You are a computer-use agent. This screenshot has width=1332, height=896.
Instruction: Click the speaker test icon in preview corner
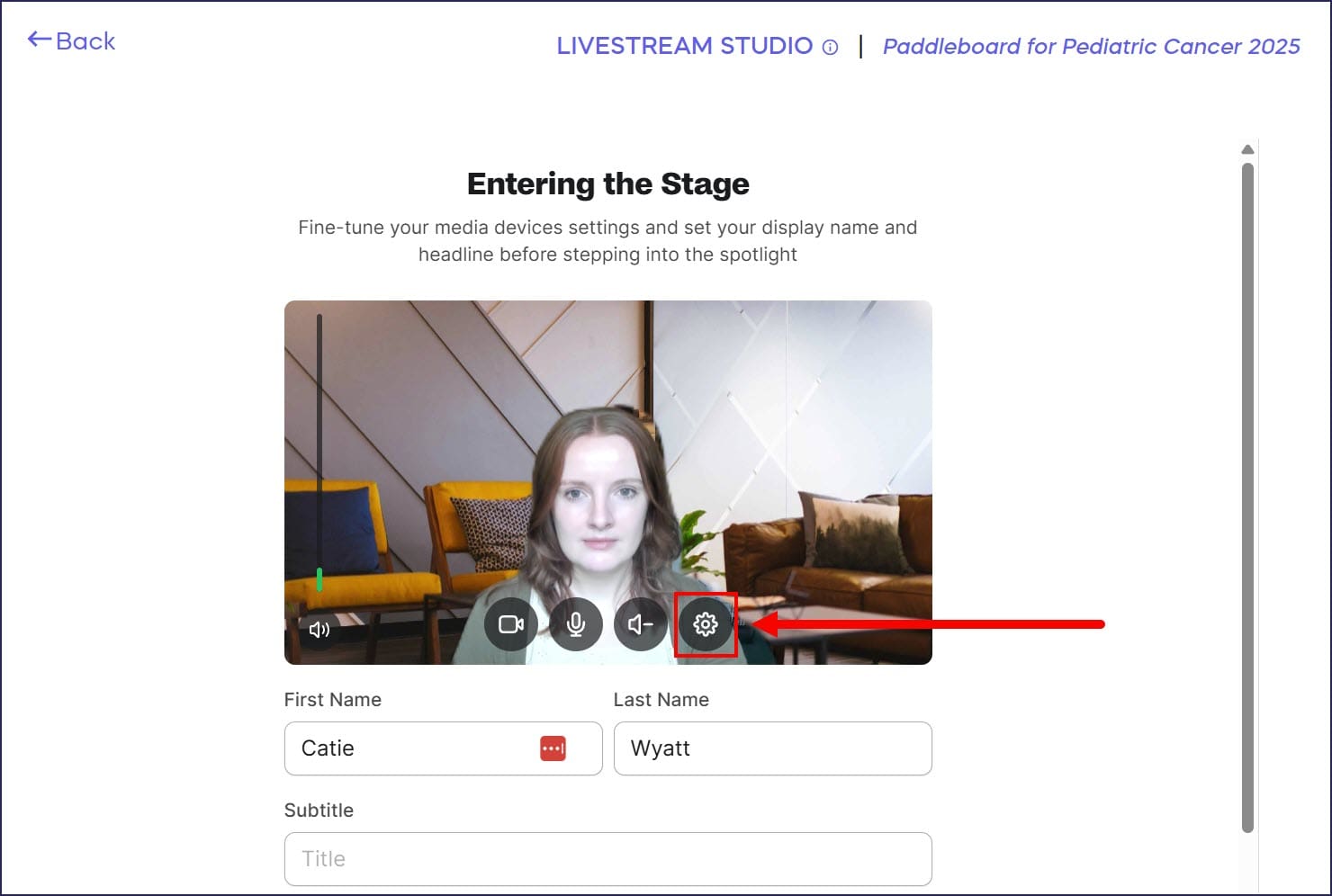[x=319, y=630]
